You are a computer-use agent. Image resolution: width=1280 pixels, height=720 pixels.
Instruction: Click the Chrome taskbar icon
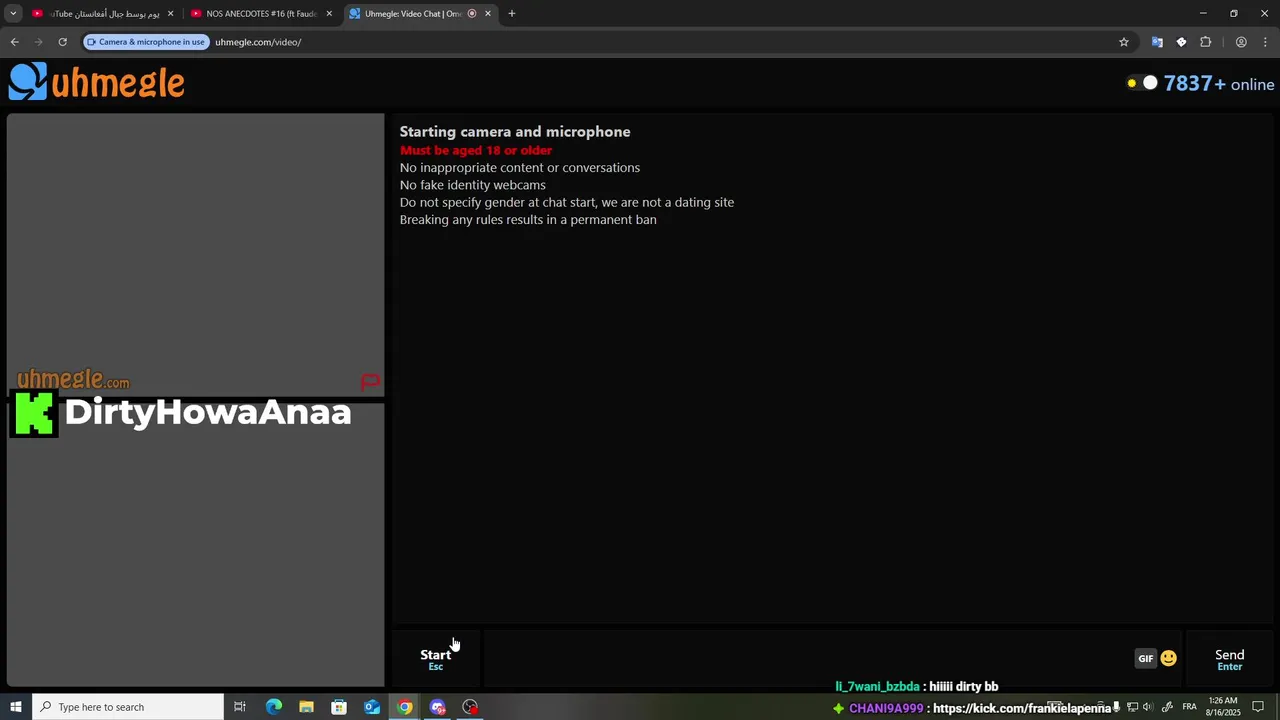point(404,707)
